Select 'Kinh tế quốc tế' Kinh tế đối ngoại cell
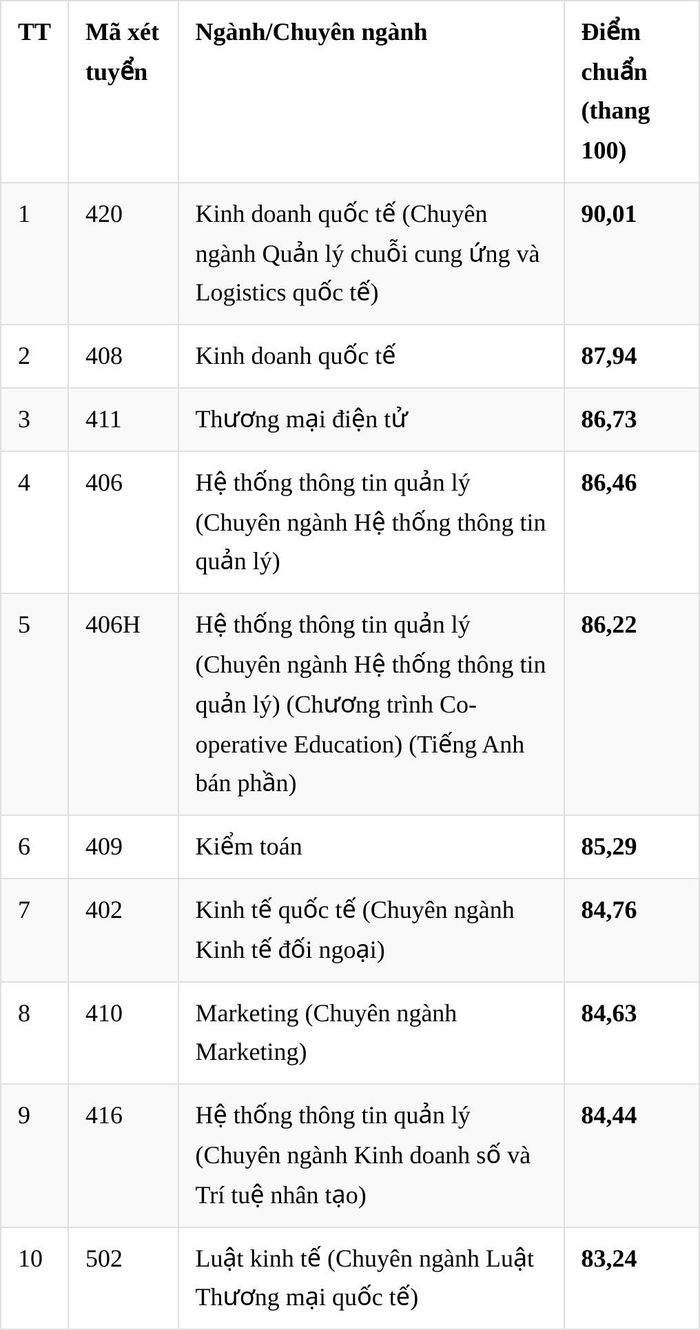 pyautogui.click(x=371, y=930)
